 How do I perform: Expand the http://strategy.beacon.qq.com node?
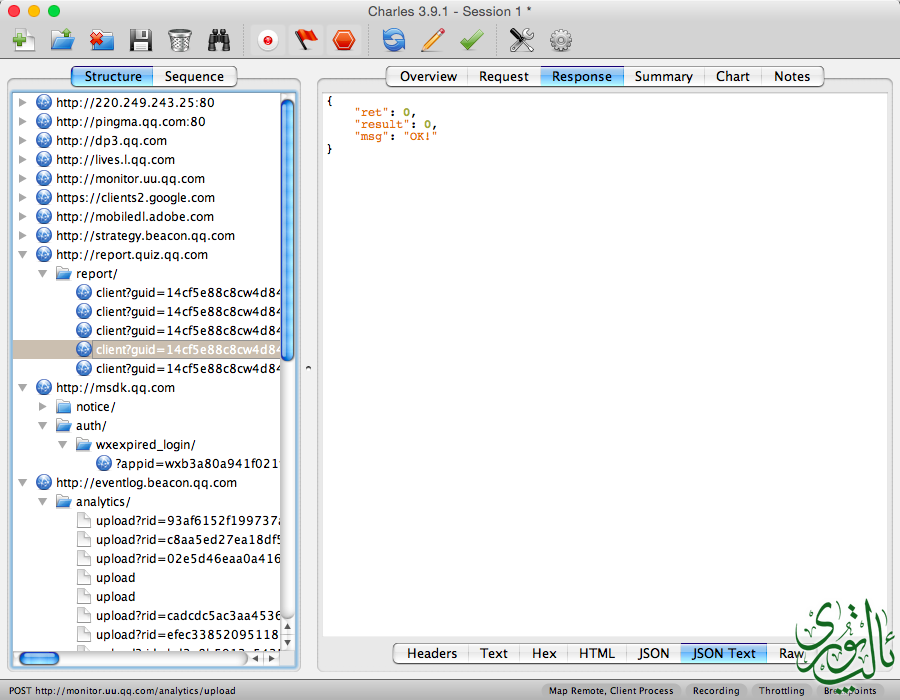click(22, 235)
